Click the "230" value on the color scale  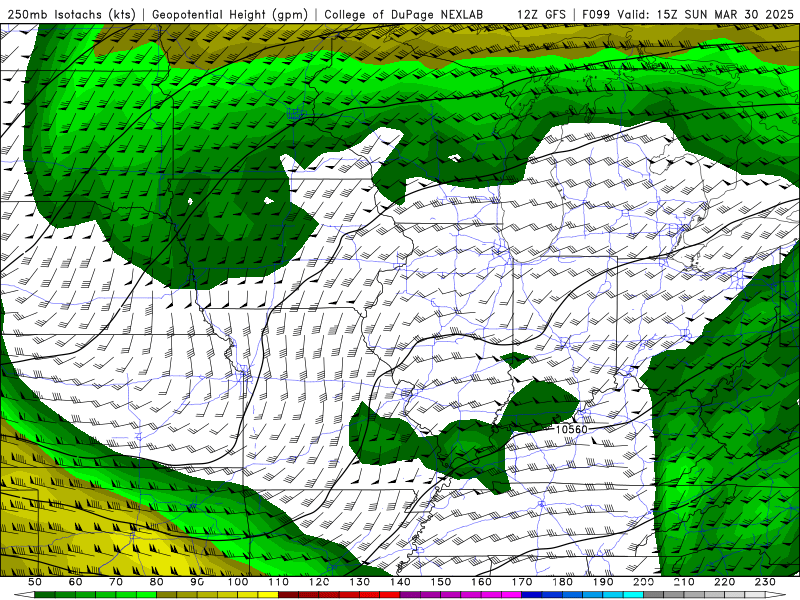tap(765, 582)
